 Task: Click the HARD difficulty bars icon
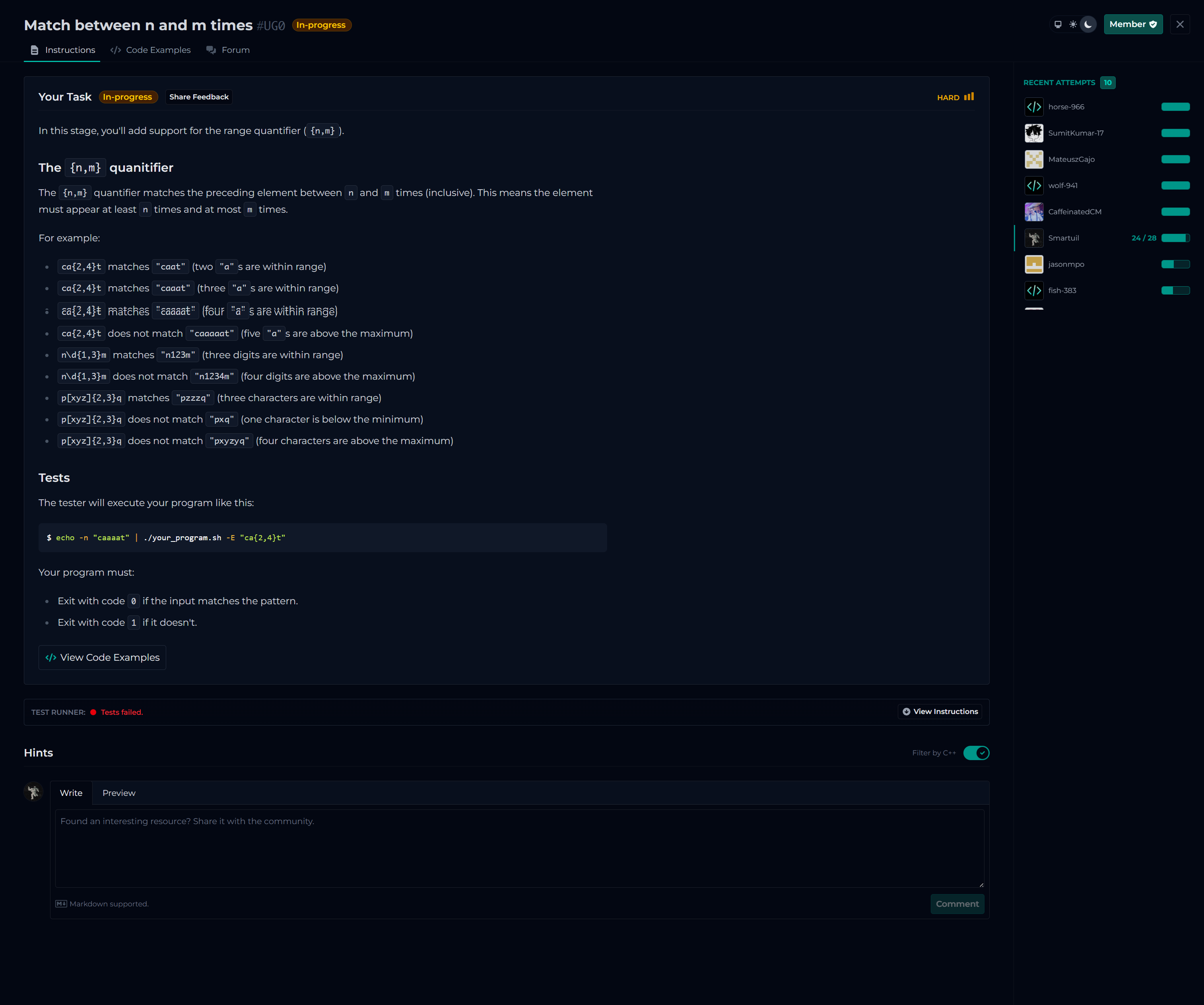tap(969, 97)
